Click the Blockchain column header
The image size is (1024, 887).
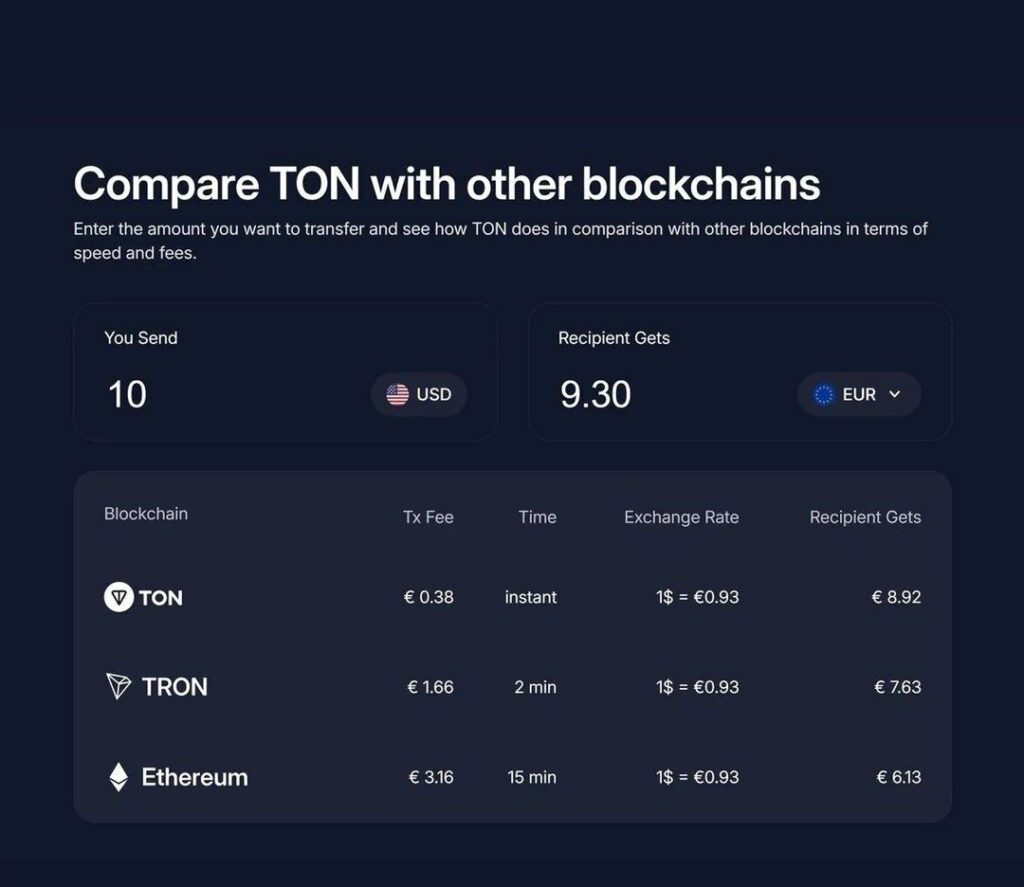pos(146,514)
